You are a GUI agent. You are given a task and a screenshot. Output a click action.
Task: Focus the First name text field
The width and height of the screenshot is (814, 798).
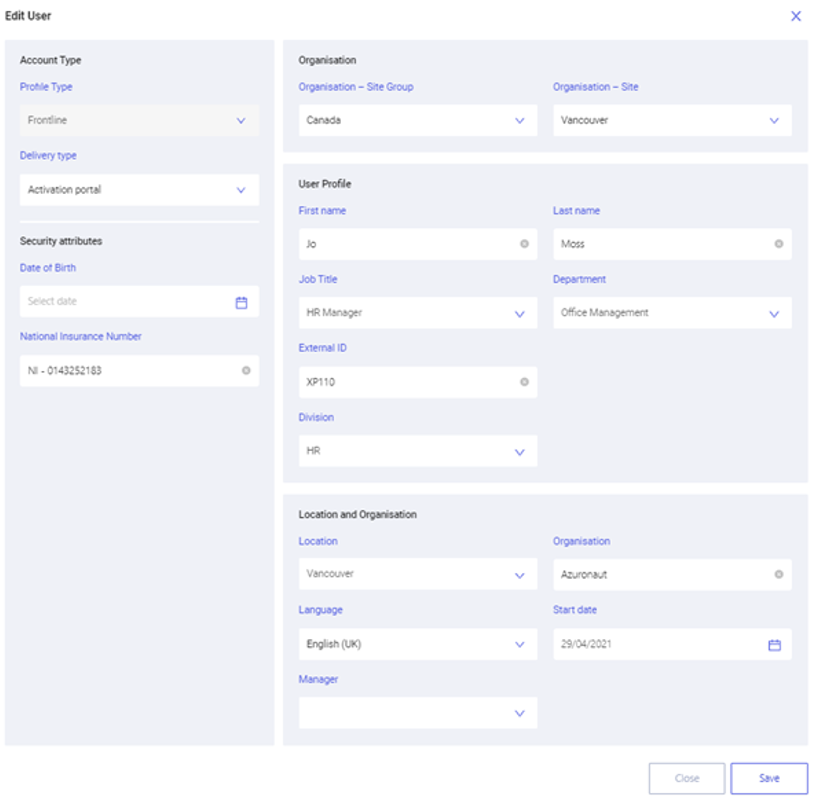[x=410, y=244]
